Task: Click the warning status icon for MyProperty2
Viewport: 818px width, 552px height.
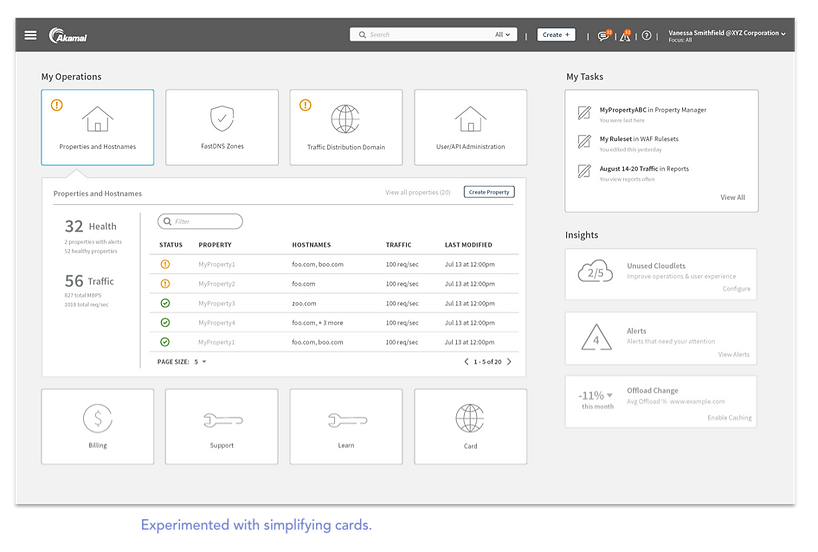Action: click(x=165, y=284)
